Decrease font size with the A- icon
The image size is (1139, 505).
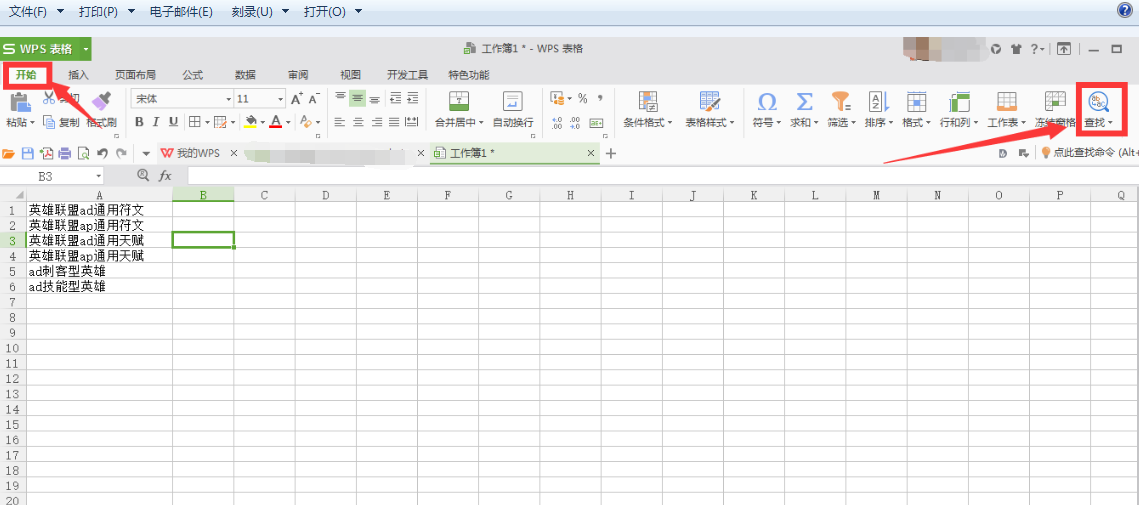pos(314,99)
